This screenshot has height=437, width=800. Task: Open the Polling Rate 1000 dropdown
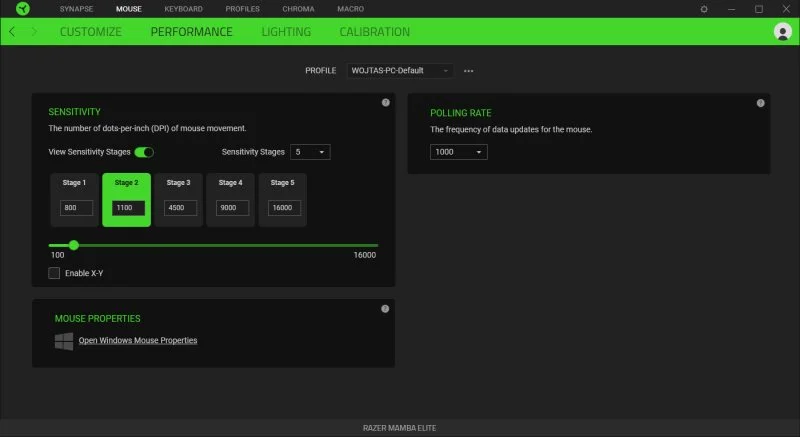coord(459,152)
